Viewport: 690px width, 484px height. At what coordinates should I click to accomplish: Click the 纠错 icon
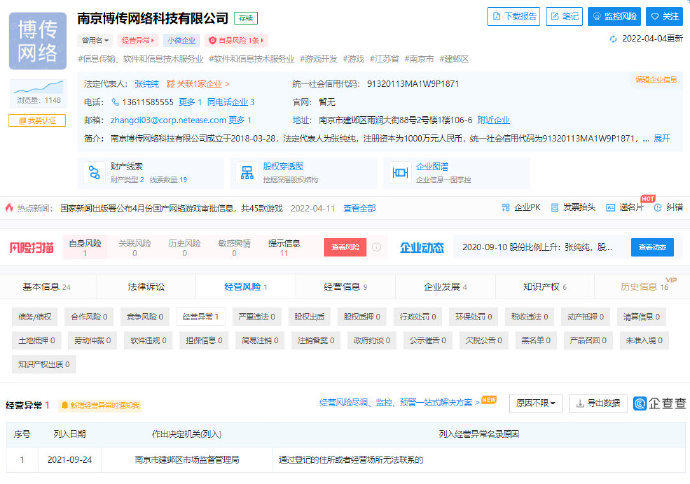(657, 208)
